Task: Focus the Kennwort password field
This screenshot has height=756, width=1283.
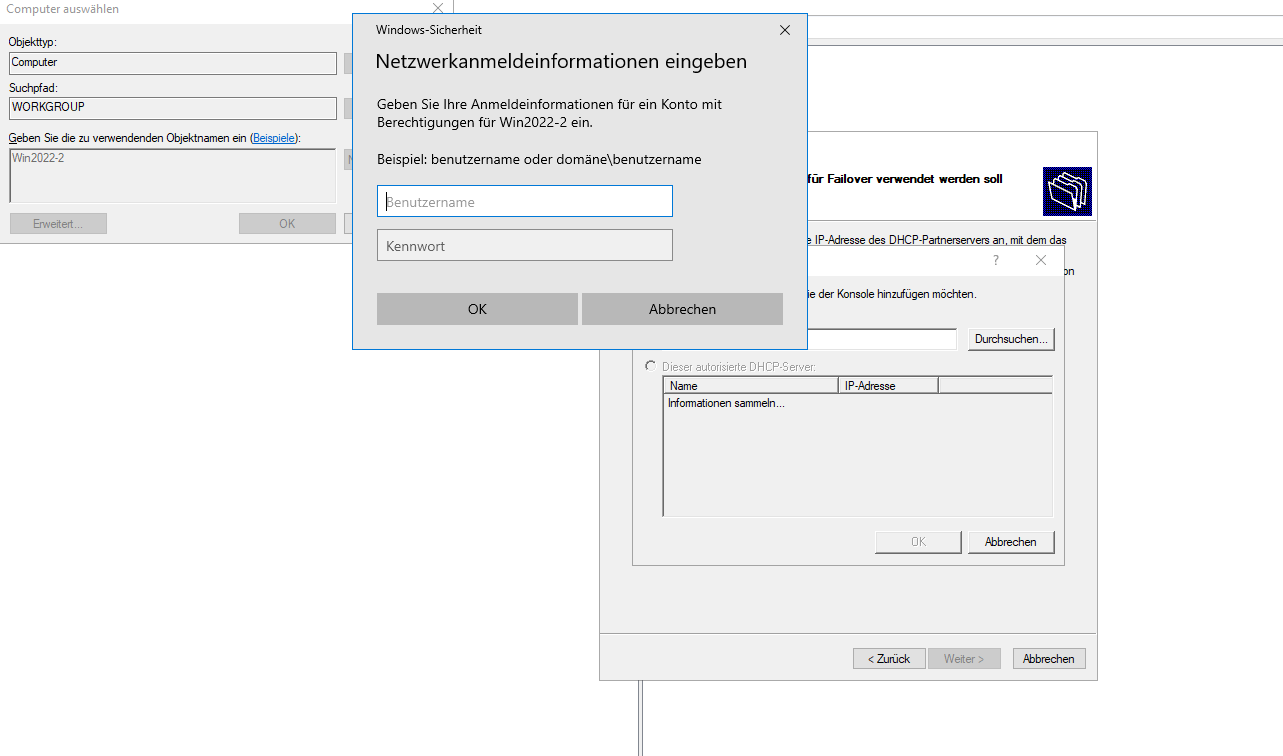Action: [x=524, y=245]
